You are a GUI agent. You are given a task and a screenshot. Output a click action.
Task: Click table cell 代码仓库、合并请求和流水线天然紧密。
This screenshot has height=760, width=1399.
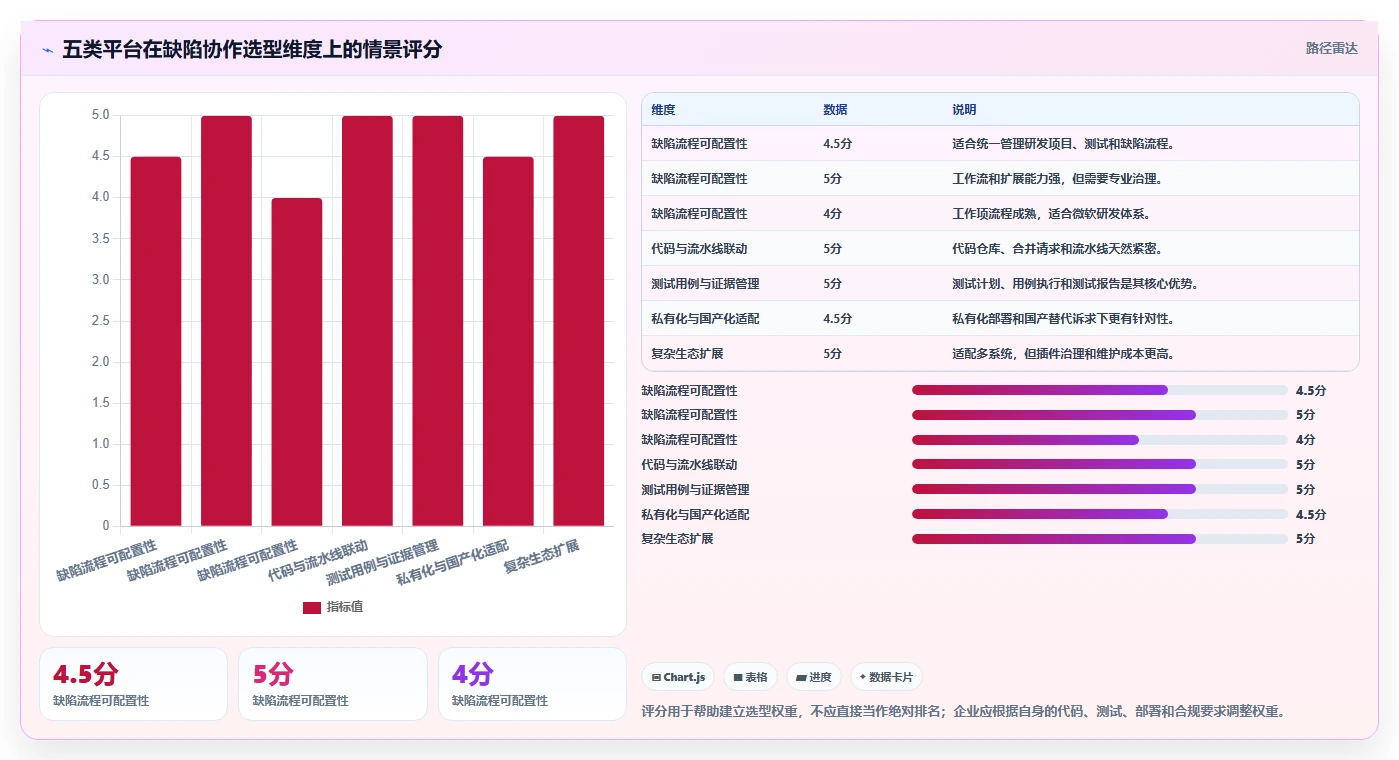(1057, 249)
